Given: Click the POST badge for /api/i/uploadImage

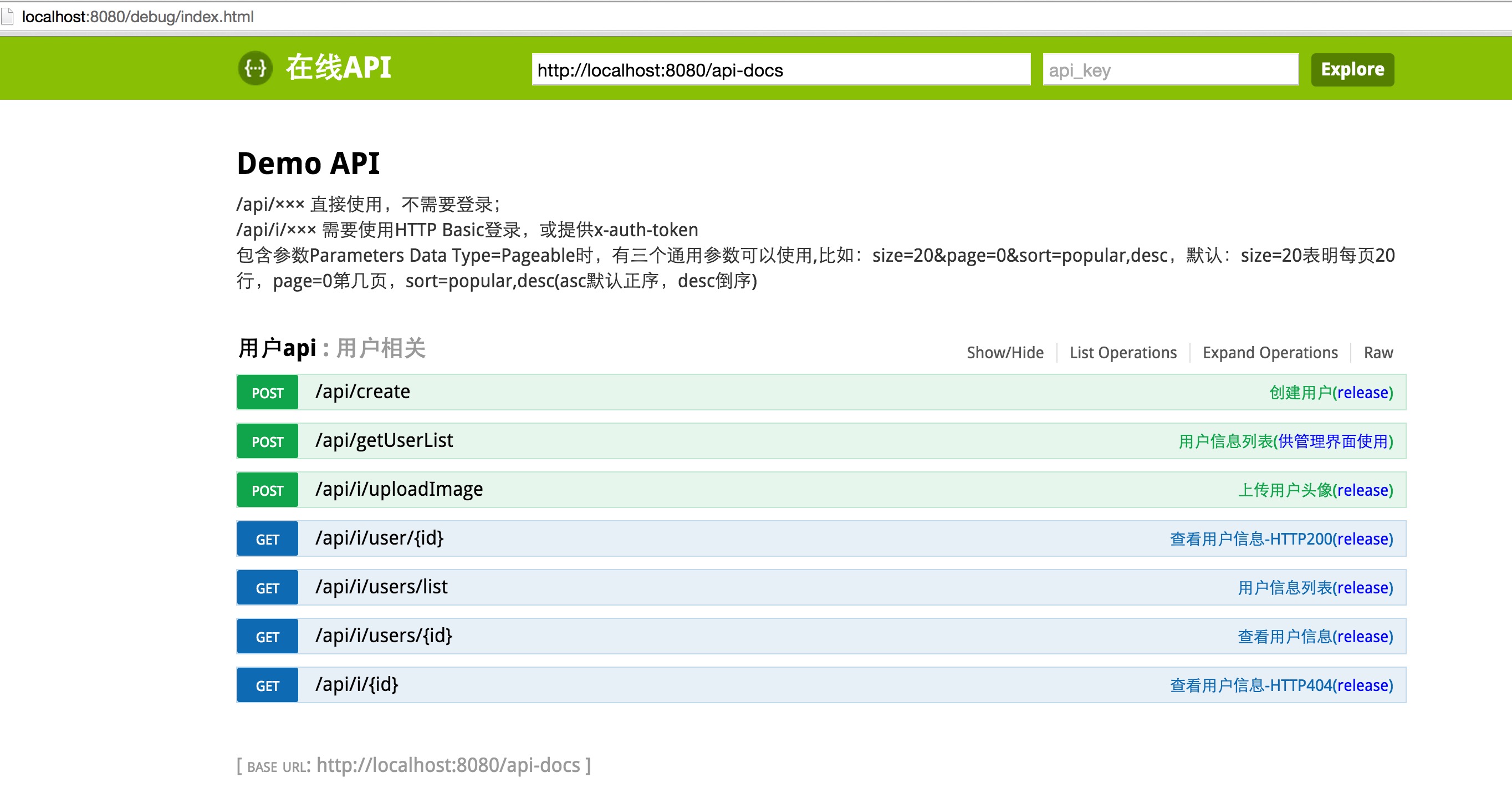Looking at the screenshot, I should coord(267,490).
